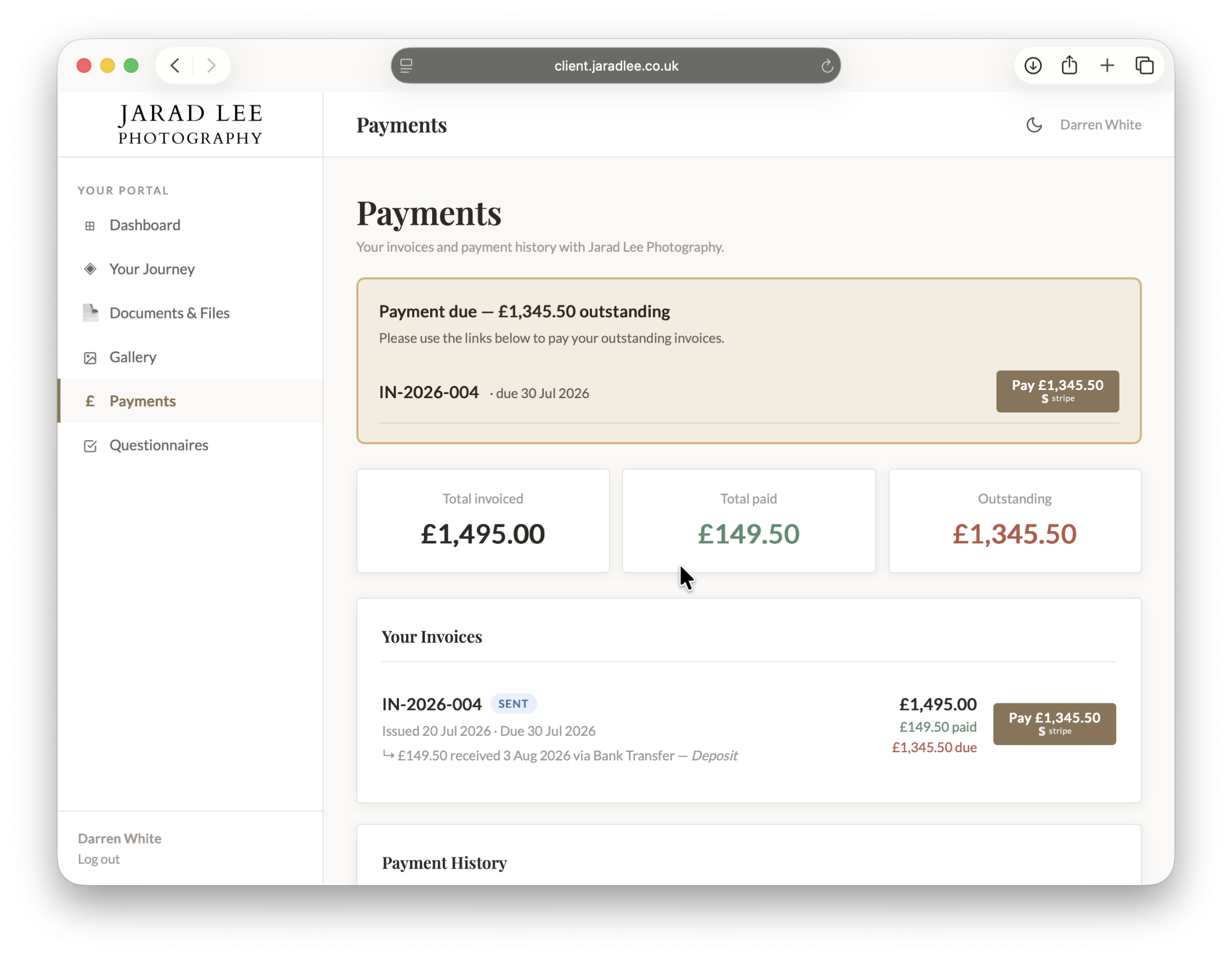The height and width of the screenshot is (961, 1232).
Task: Open the Darren White account name in header
Action: click(1100, 125)
